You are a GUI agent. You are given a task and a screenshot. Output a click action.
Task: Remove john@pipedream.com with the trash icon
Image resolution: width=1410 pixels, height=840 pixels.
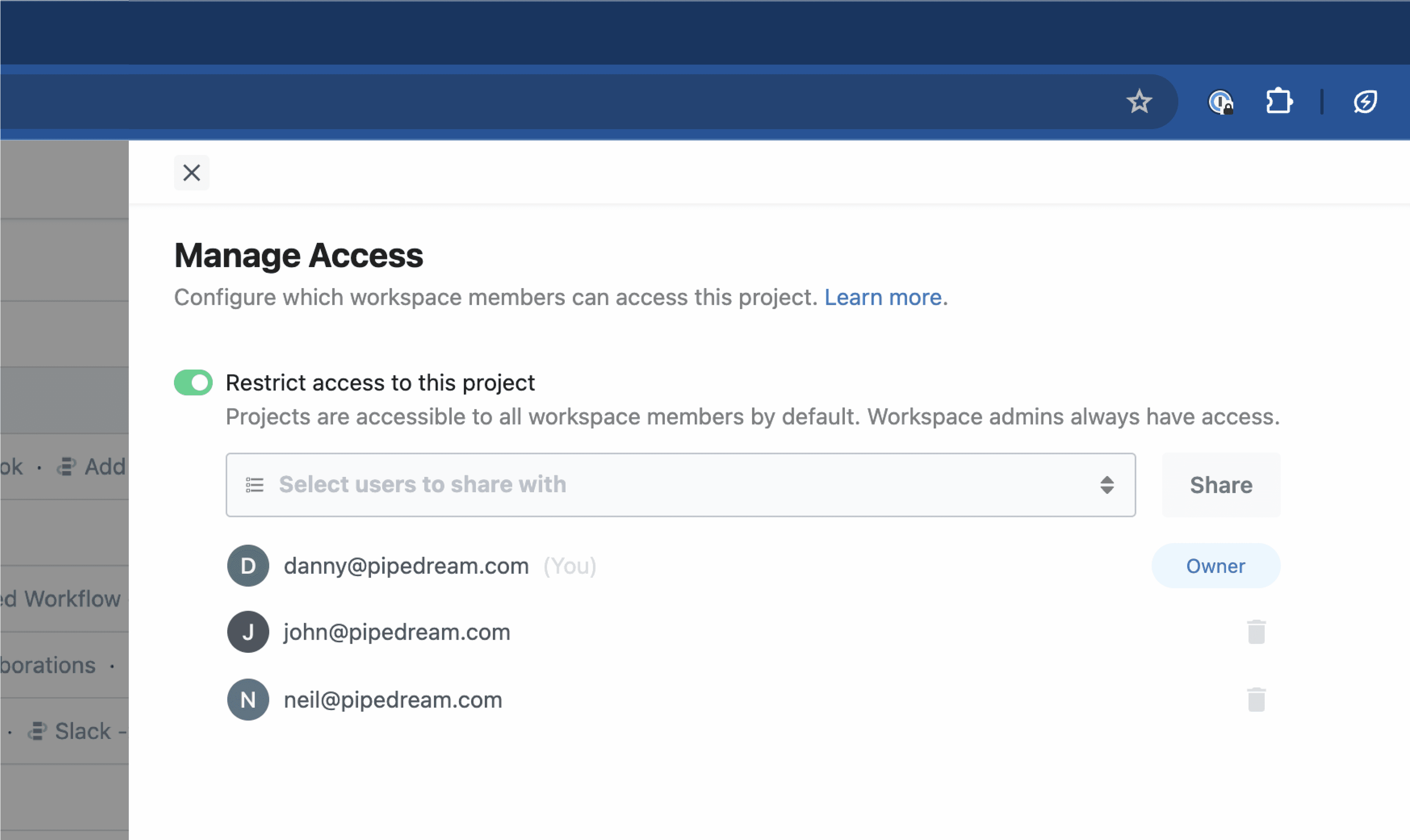1256,632
